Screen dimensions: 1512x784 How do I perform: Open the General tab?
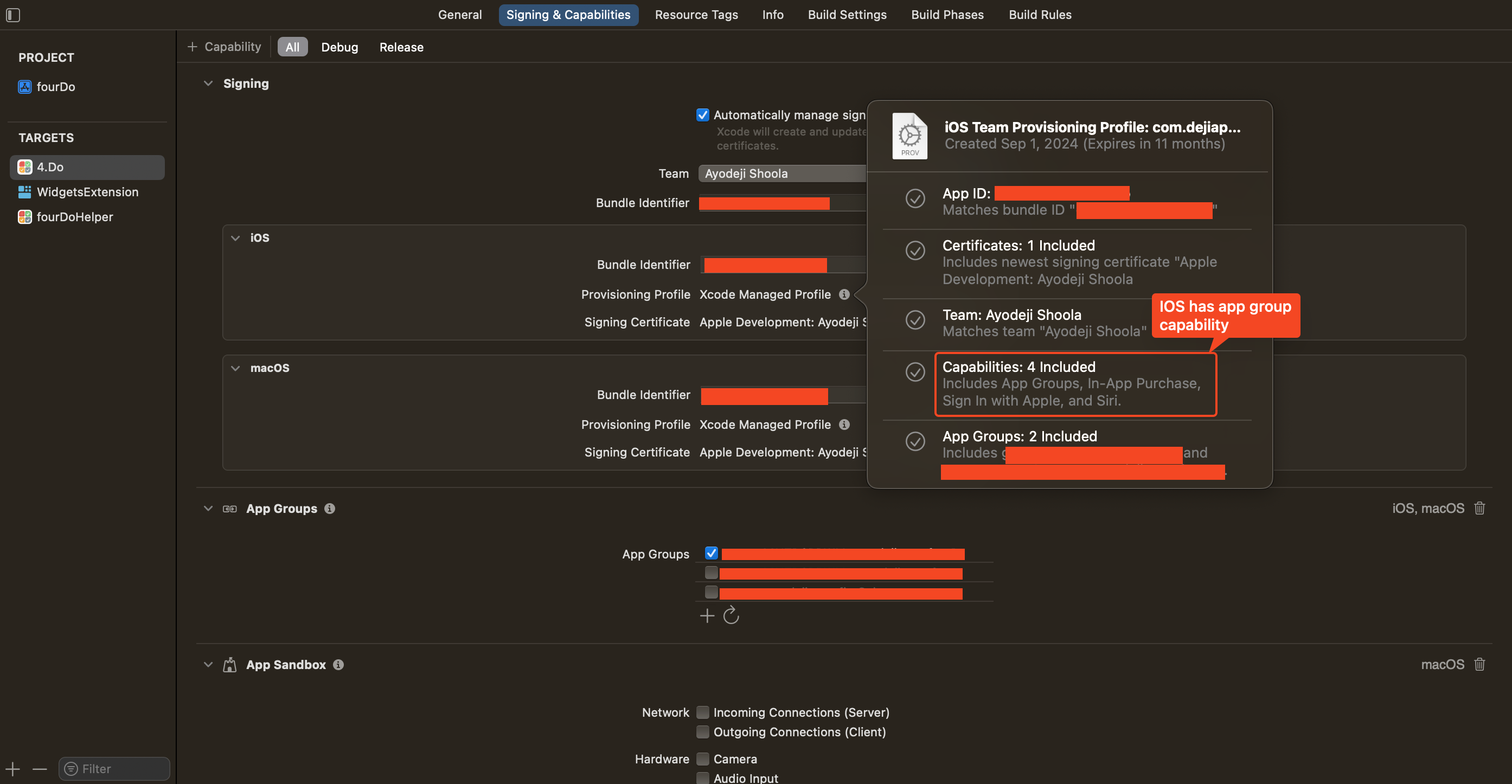click(459, 15)
